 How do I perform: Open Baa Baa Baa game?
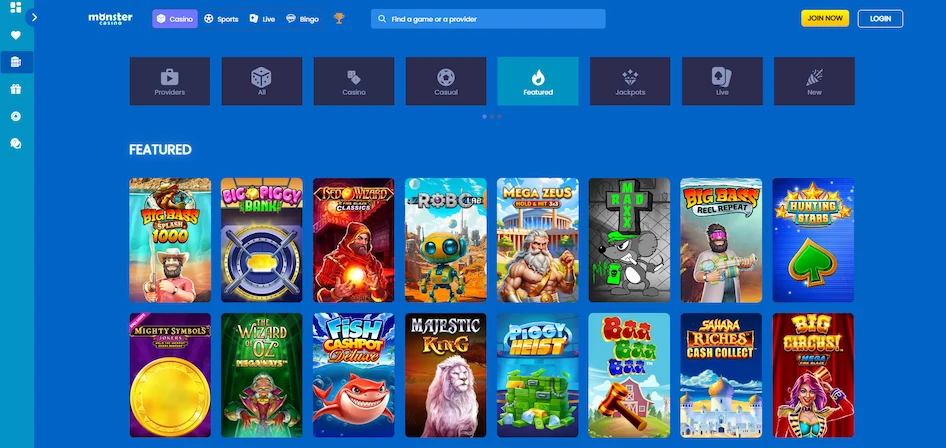[x=629, y=375]
